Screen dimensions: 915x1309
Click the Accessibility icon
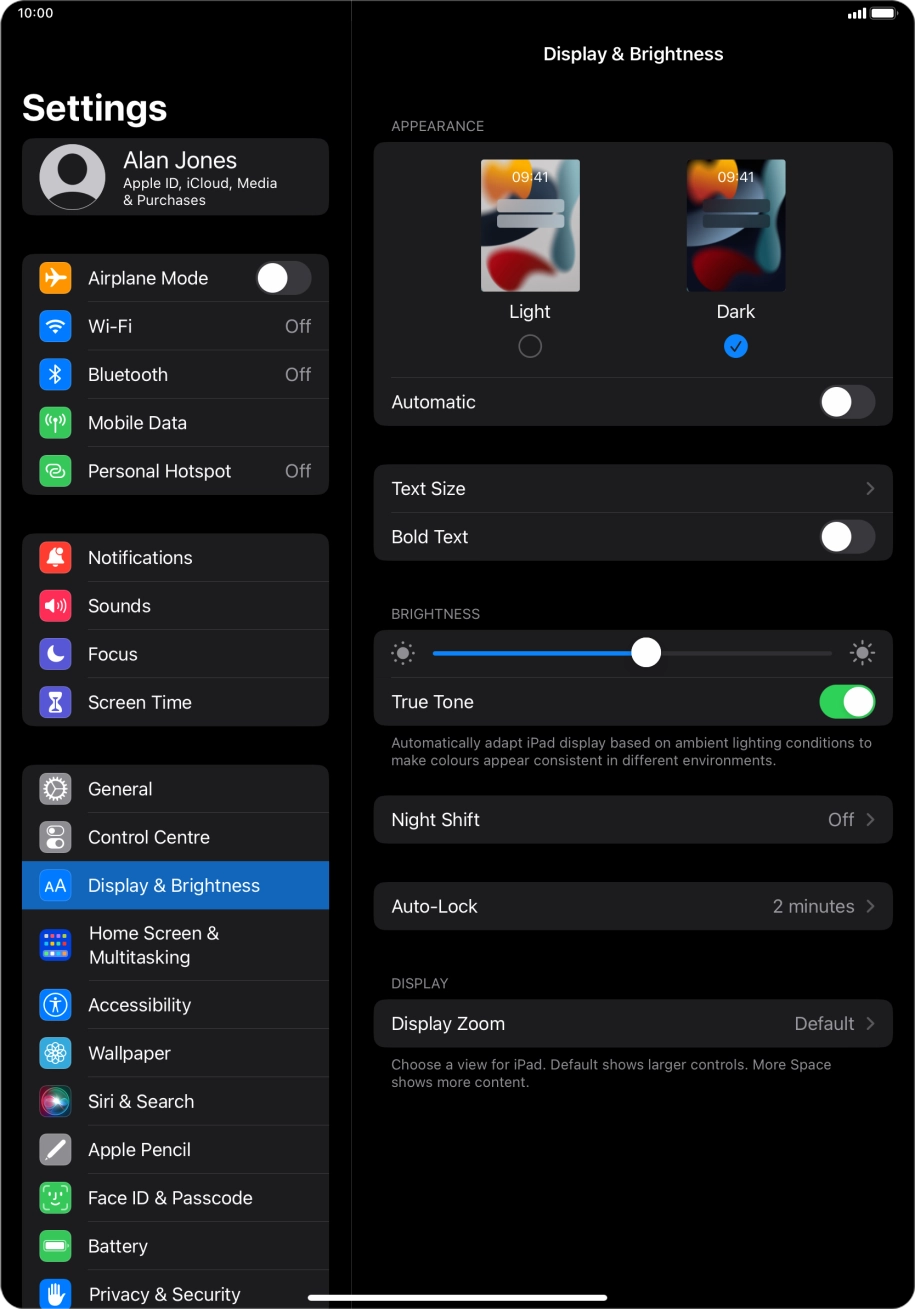click(55, 1004)
